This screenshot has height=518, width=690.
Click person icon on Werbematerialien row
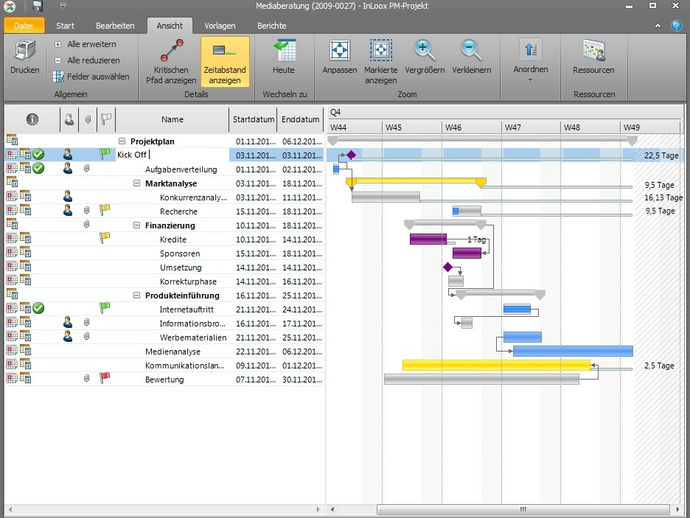pos(68,336)
